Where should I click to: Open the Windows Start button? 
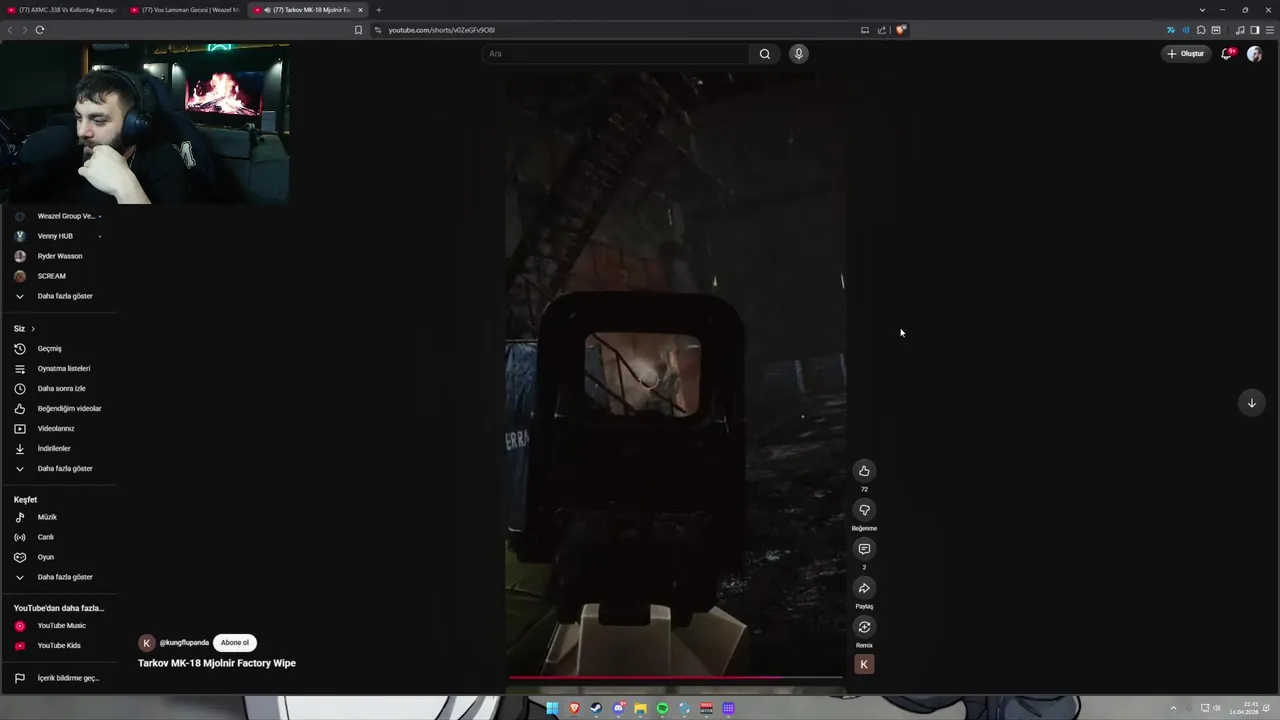552,708
